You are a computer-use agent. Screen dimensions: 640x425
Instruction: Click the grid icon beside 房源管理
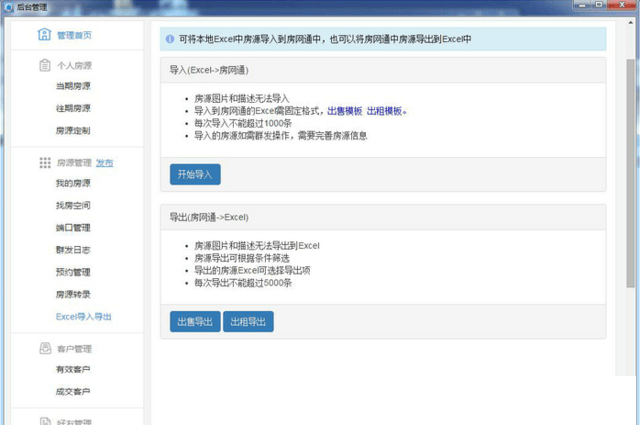click(x=45, y=163)
